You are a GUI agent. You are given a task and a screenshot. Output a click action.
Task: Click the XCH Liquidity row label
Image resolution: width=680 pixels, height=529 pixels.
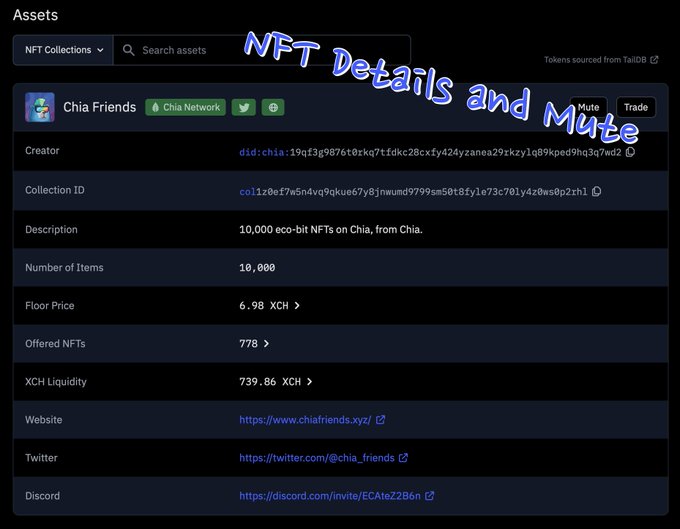[x=56, y=382]
